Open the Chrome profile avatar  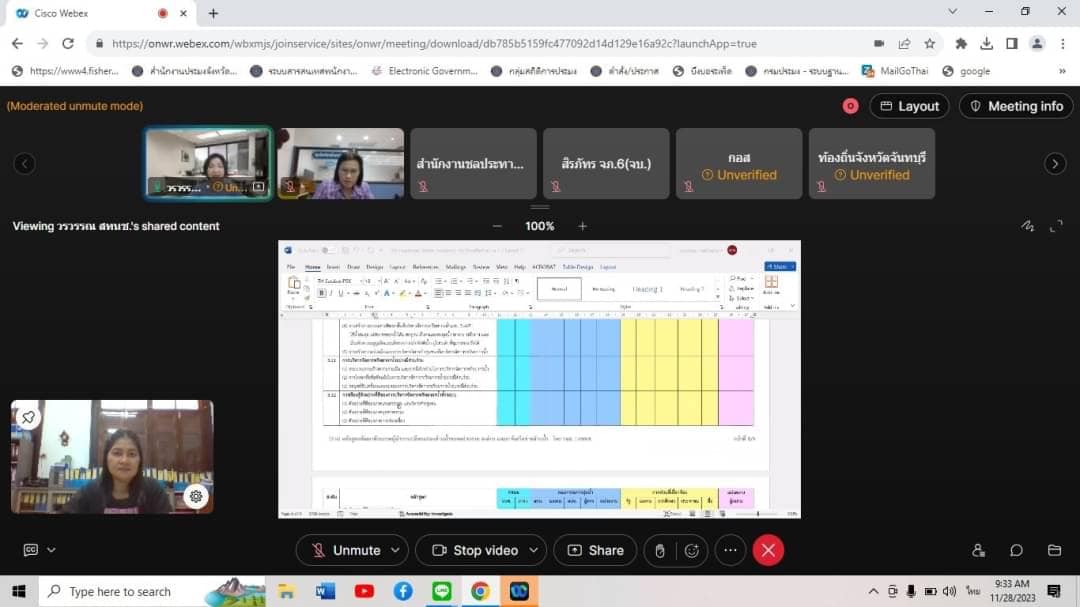click(1037, 43)
